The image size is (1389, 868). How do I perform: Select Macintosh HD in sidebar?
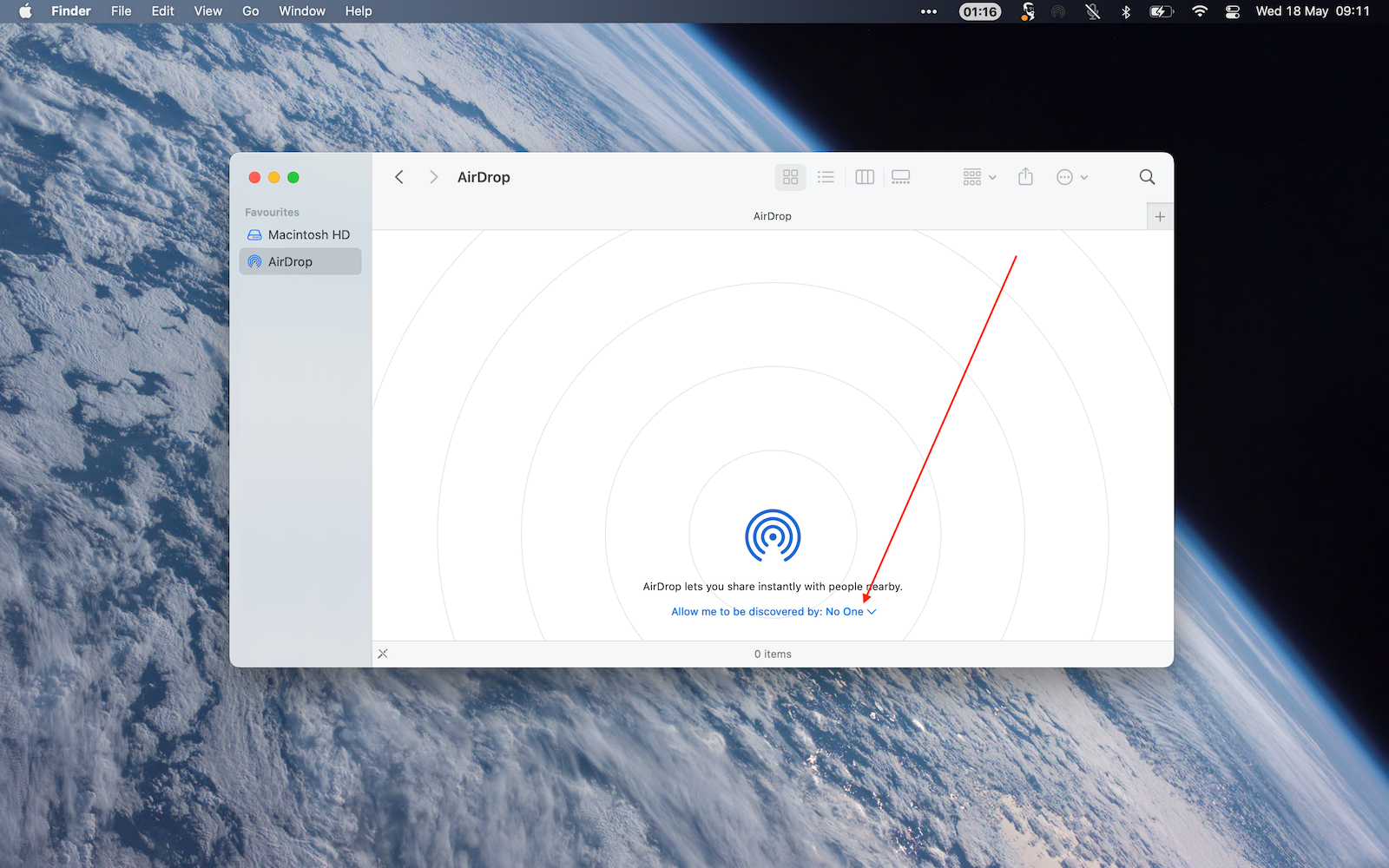[x=300, y=235]
